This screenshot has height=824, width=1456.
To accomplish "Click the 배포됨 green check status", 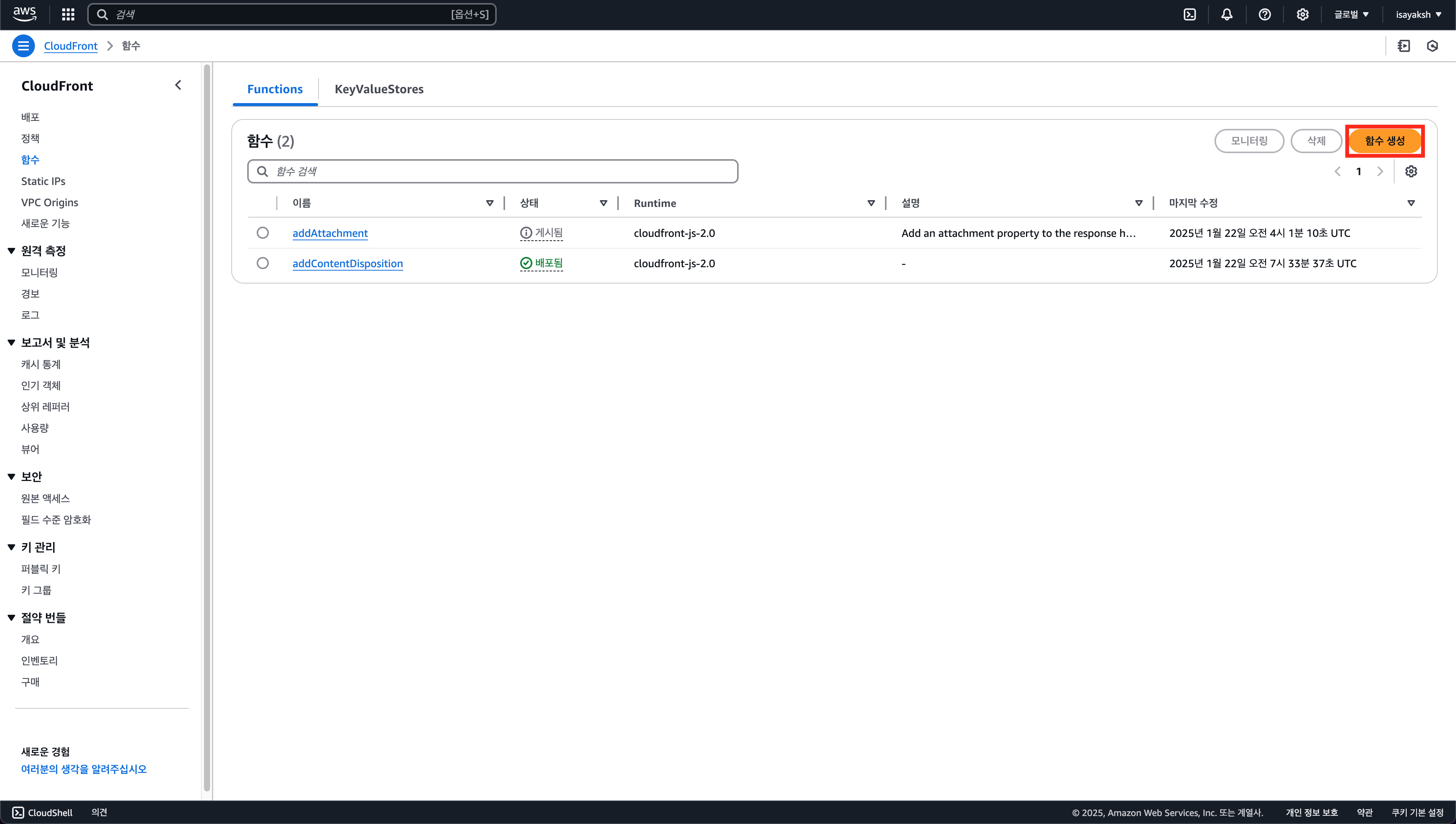I will click(x=526, y=263).
